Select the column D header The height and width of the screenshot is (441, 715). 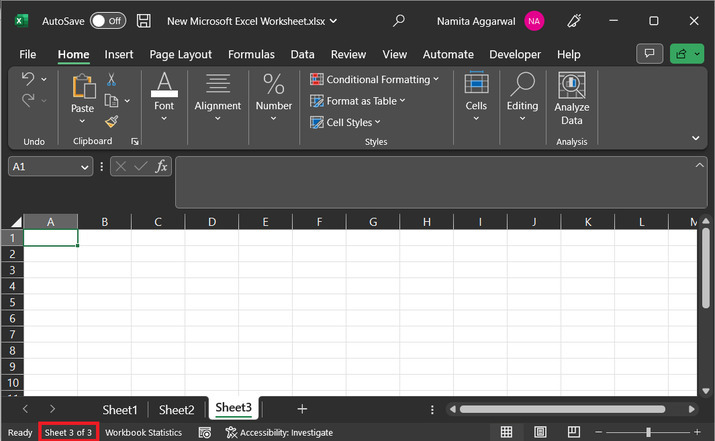[212, 222]
